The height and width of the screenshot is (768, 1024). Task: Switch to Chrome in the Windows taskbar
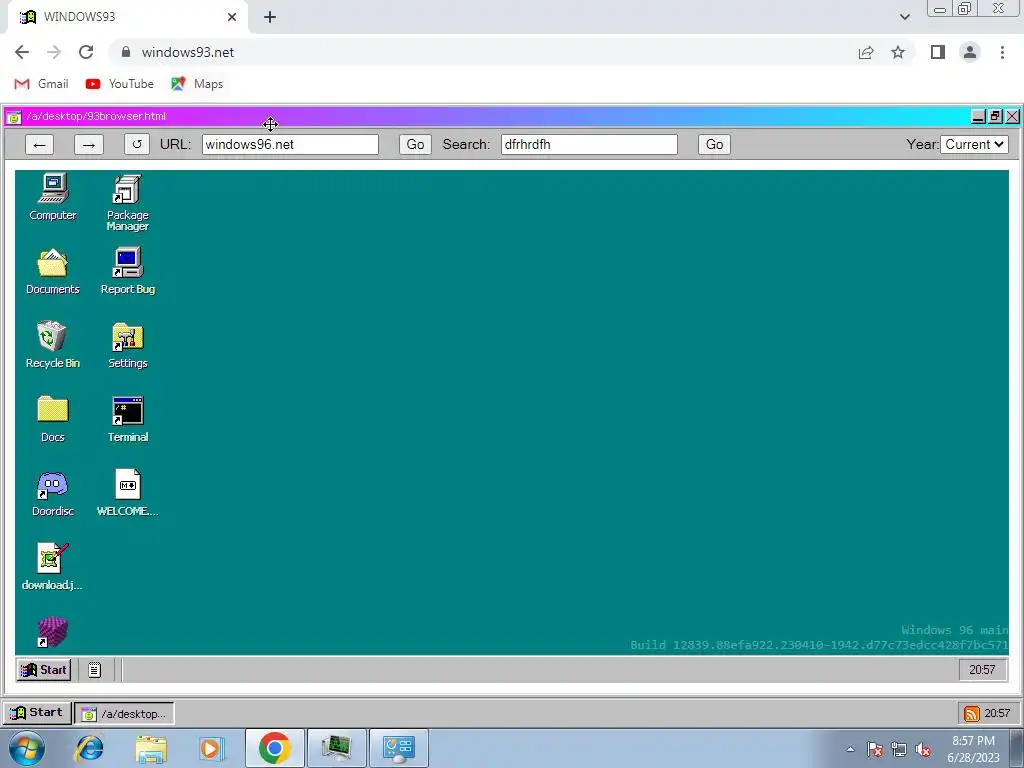(274, 748)
